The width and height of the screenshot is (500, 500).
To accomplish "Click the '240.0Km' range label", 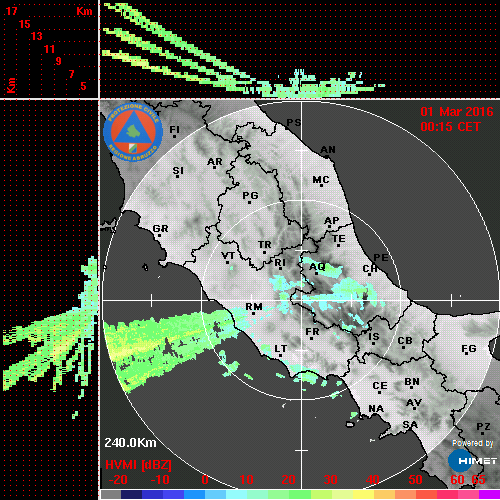I will [x=130, y=443].
